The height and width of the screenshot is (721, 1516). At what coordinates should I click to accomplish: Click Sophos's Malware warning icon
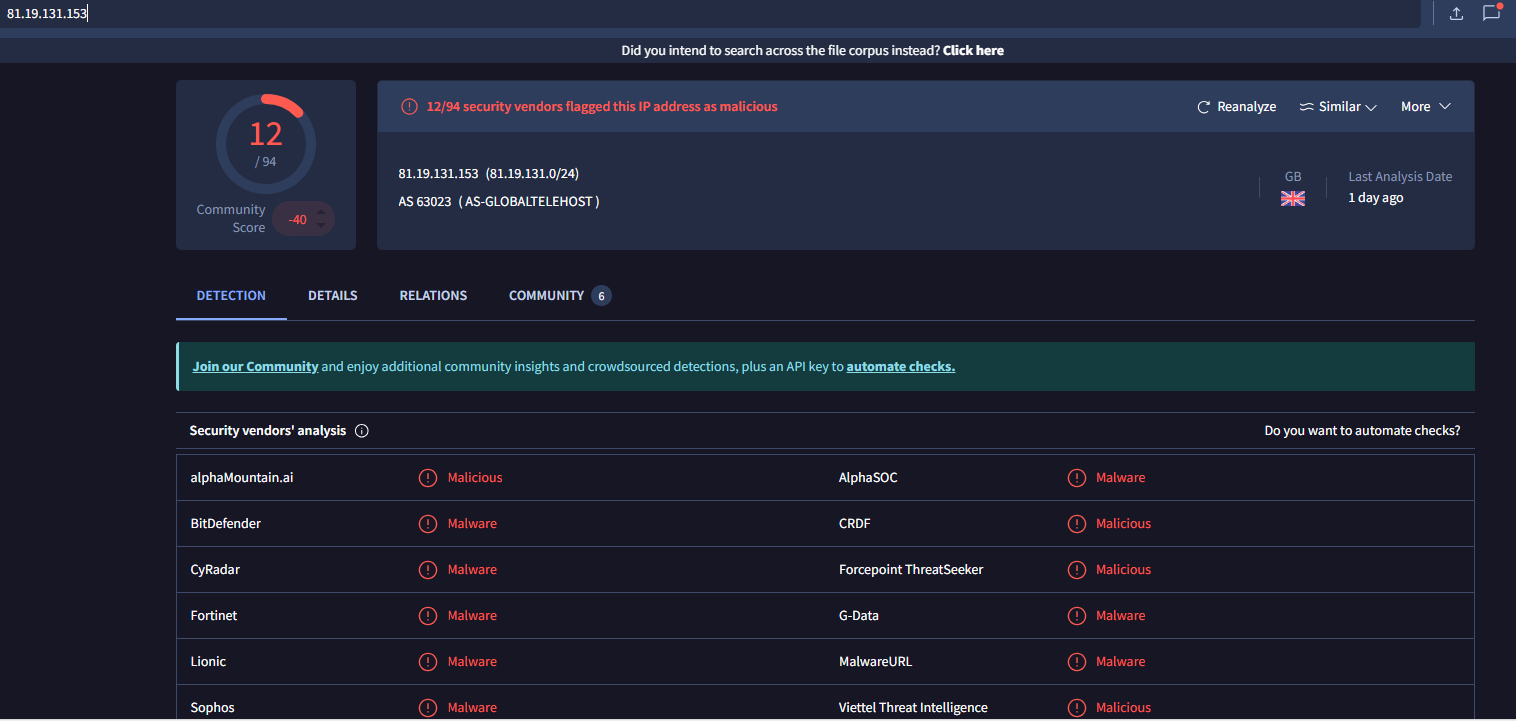click(x=428, y=708)
